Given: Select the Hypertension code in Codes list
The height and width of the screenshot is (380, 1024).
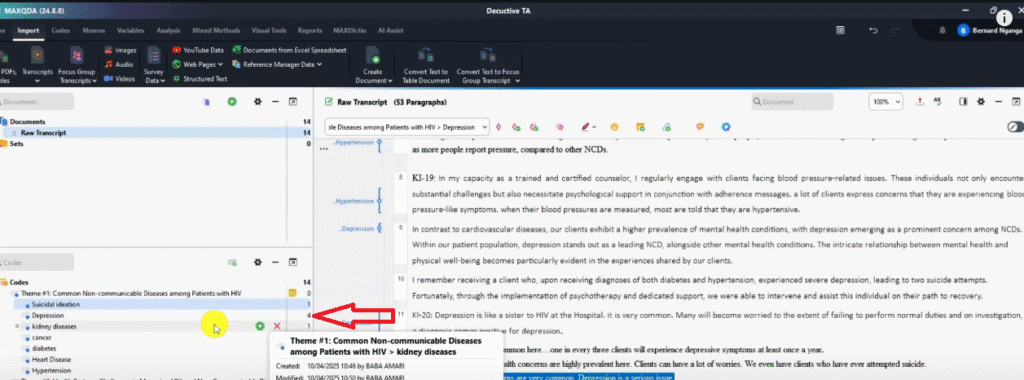Looking at the screenshot, I should pos(52,370).
